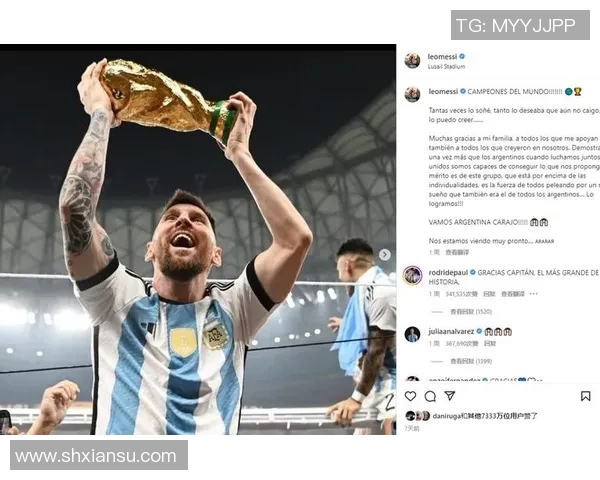Share post using the paper plane icon
The width and height of the screenshot is (600, 480).
450,396
